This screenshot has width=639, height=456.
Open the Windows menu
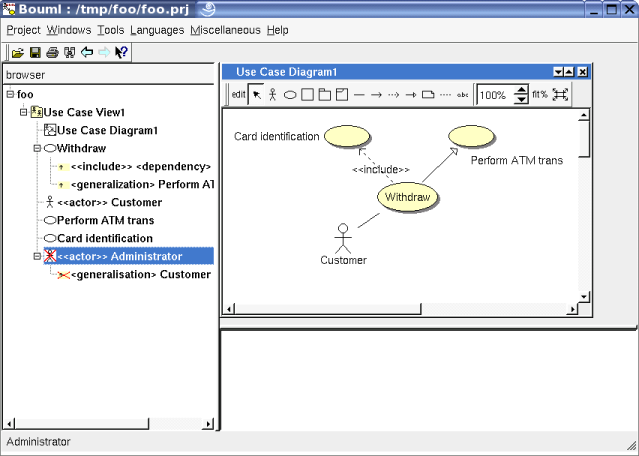(69, 30)
